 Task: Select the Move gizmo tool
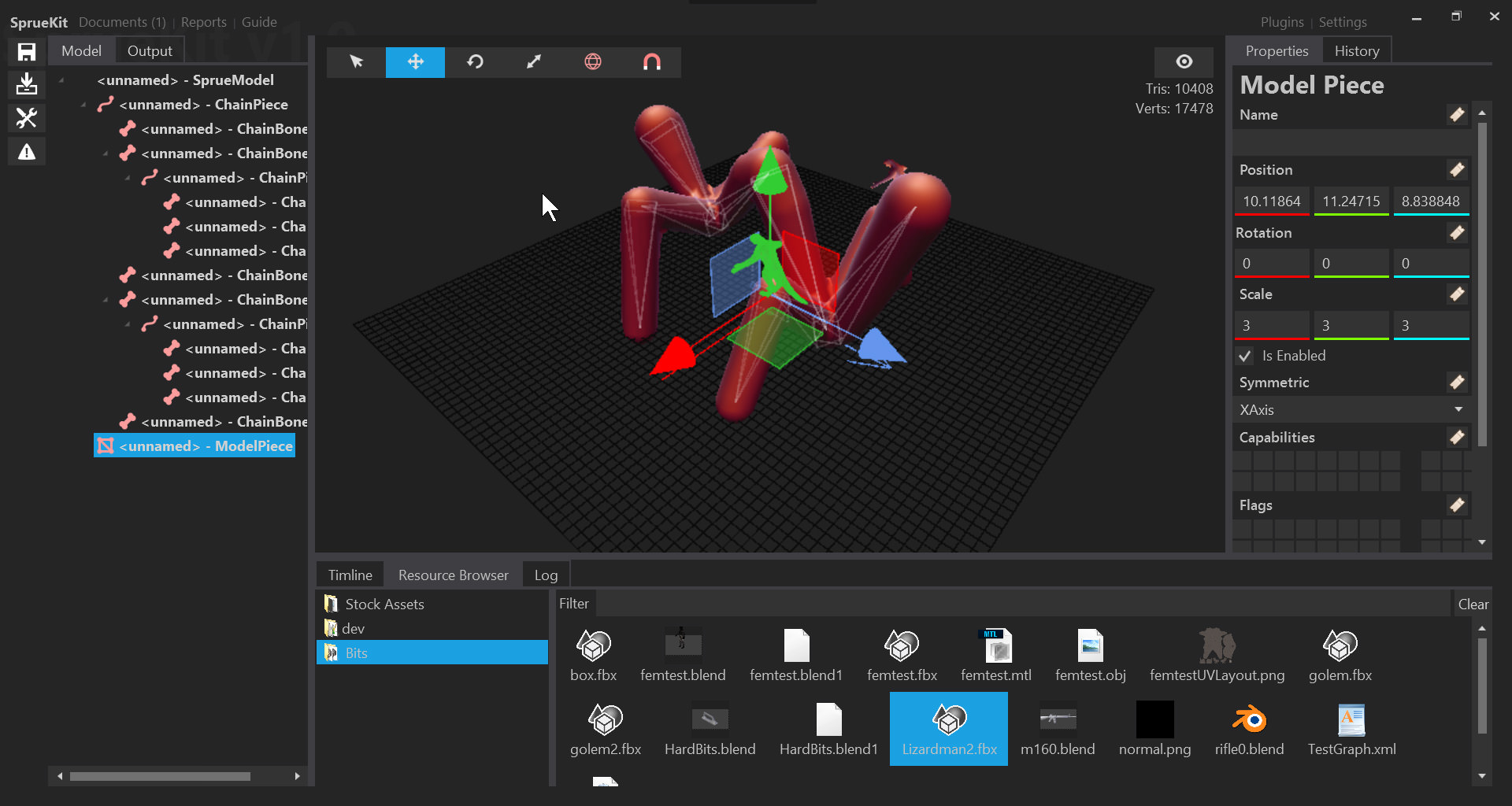click(x=415, y=62)
